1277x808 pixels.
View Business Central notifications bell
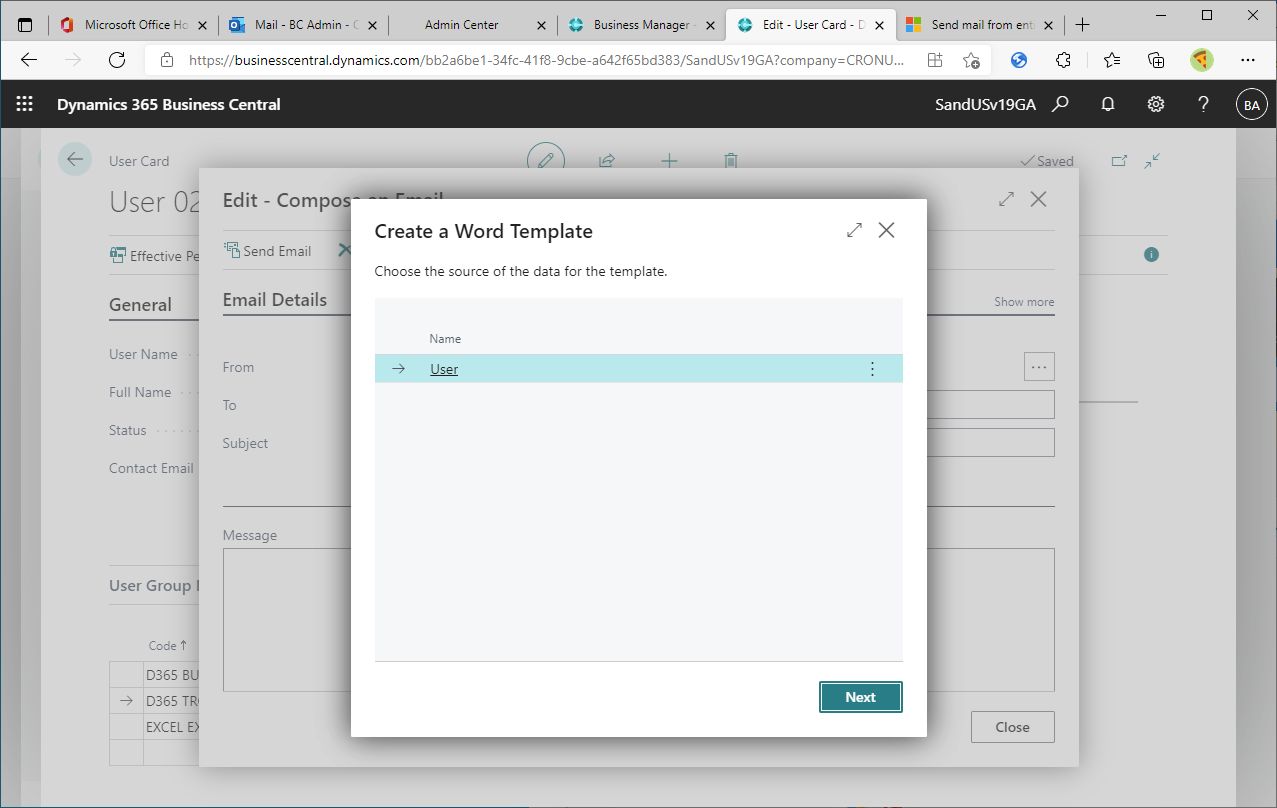(1108, 103)
